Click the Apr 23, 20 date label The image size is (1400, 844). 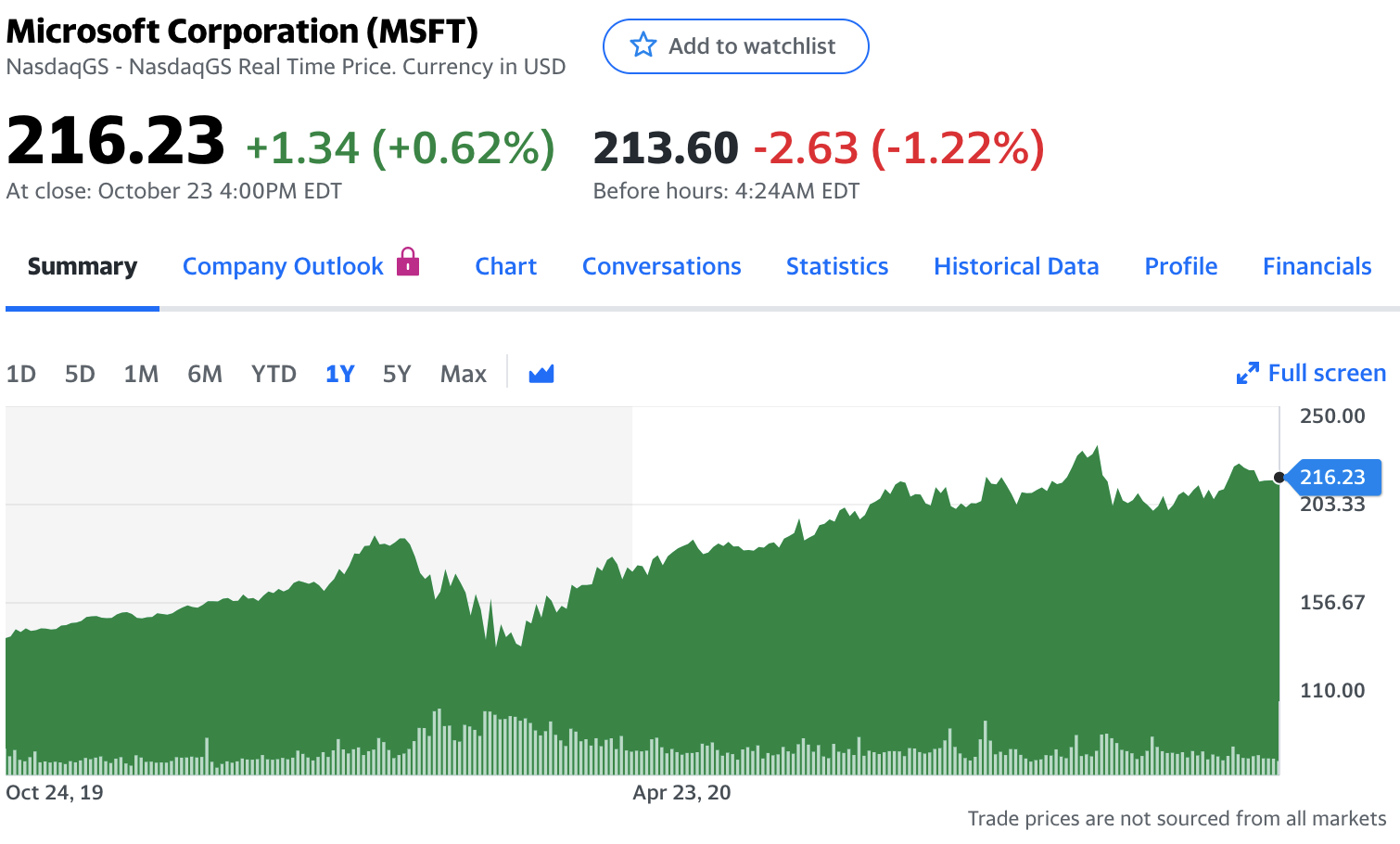(x=681, y=793)
